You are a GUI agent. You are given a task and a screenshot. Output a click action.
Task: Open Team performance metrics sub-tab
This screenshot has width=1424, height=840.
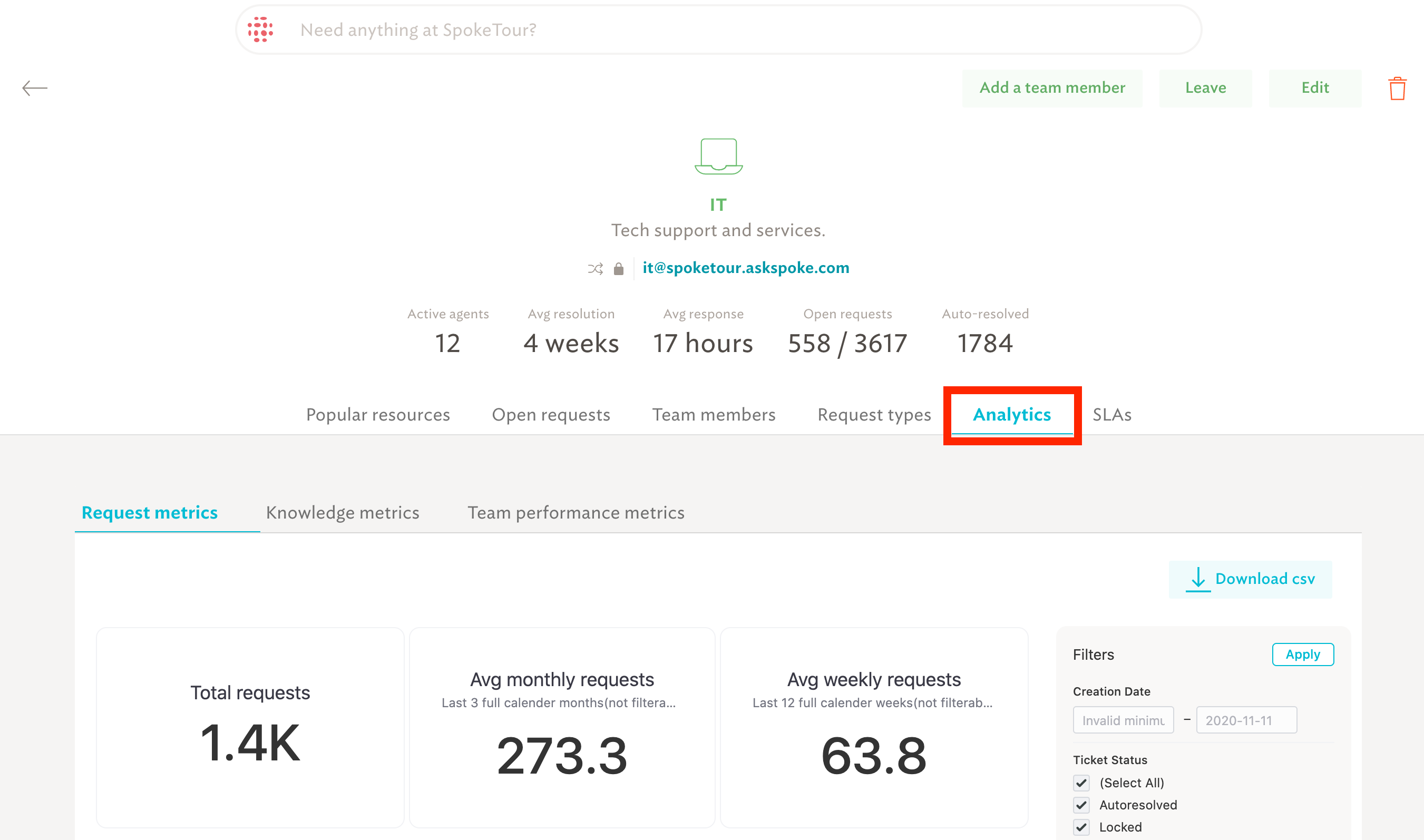[x=576, y=512]
